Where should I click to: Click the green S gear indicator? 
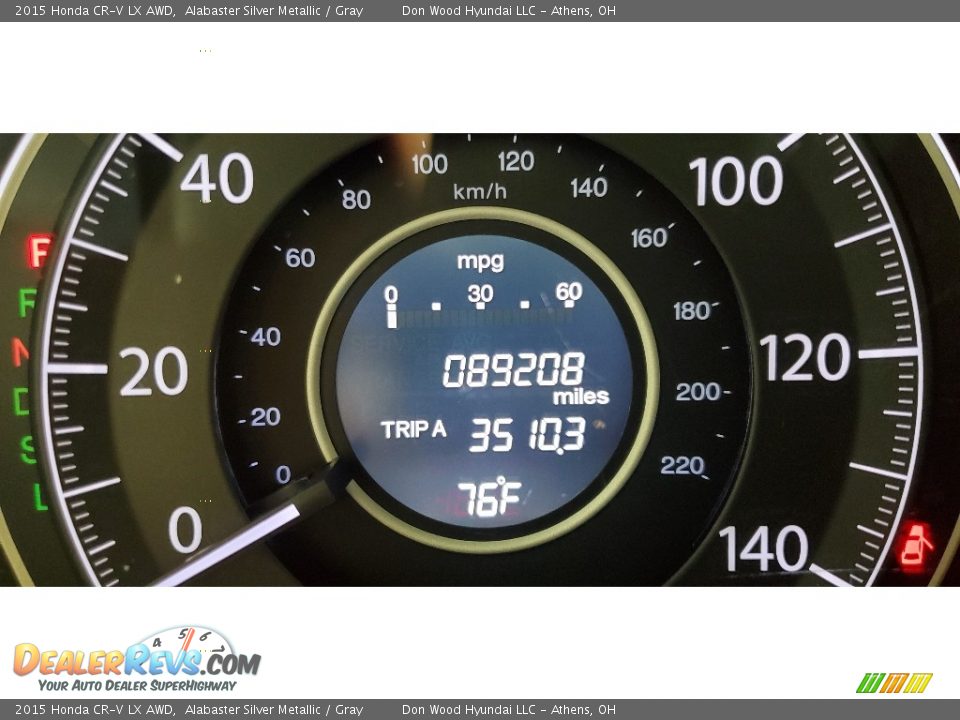click(x=29, y=450)
